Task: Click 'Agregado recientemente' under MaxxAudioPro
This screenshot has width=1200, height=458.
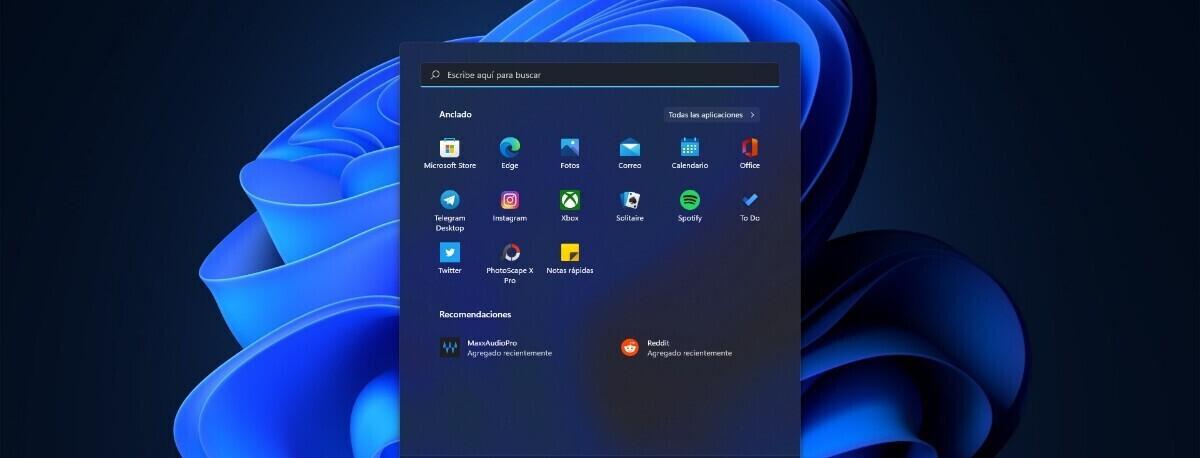Action: (510, 353)
